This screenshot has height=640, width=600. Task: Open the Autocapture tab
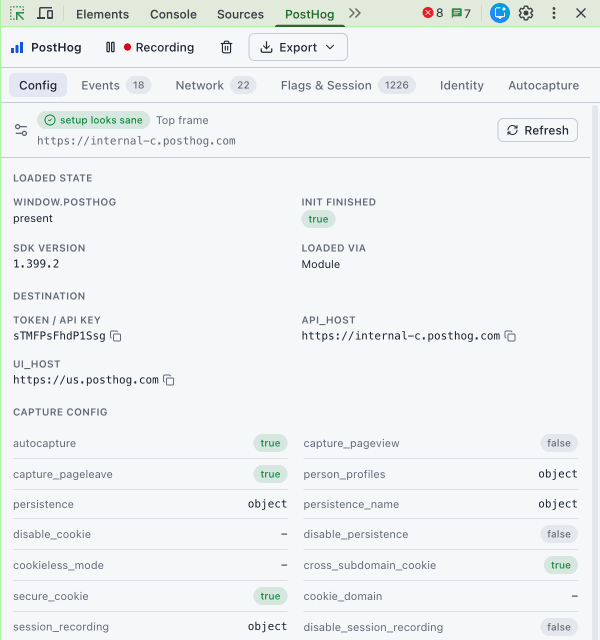(x=543, y=85)
